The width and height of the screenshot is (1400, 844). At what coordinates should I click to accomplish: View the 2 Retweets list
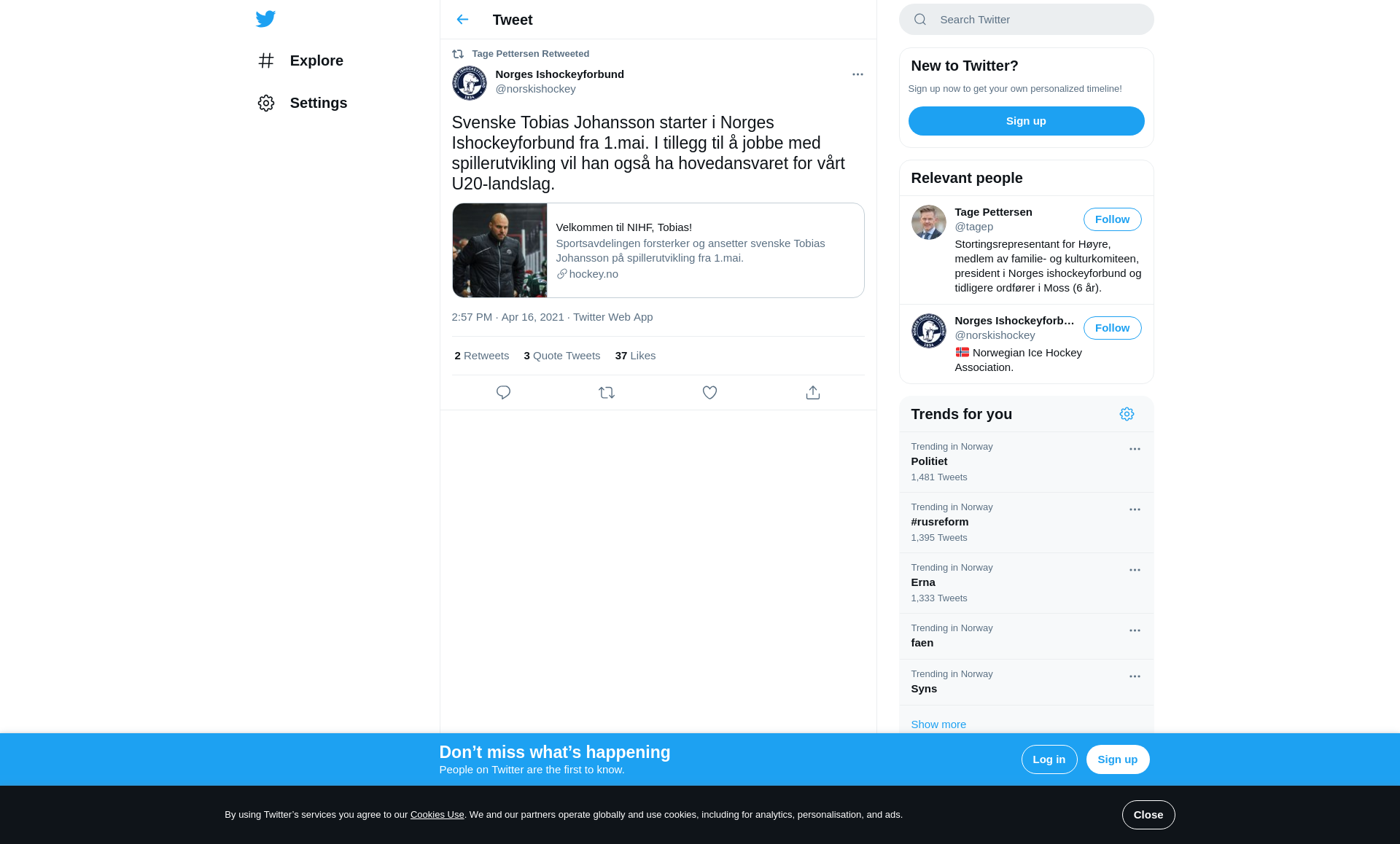click(481, 356)
